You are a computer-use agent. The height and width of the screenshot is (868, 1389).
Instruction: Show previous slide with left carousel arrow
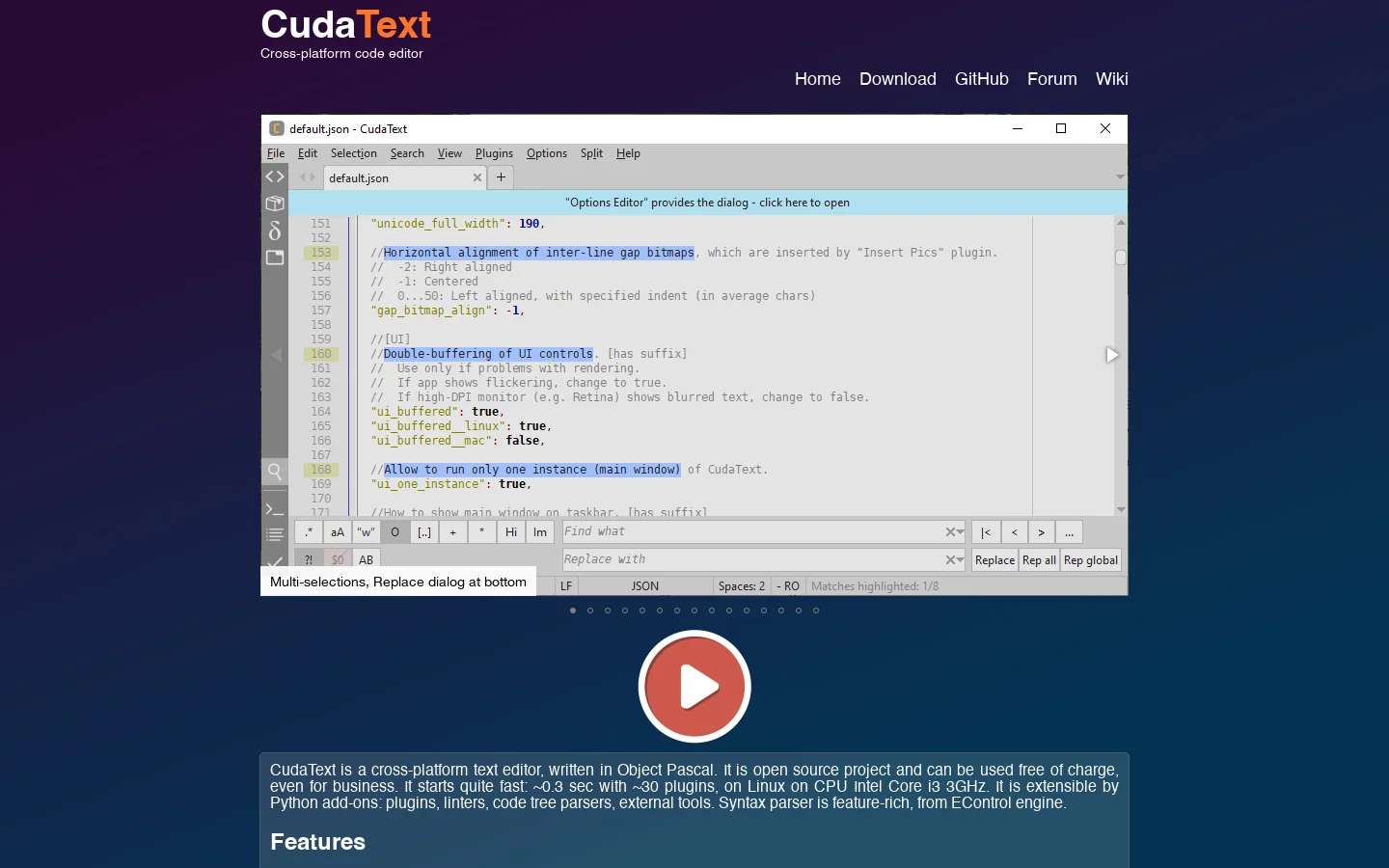(277, 355)
